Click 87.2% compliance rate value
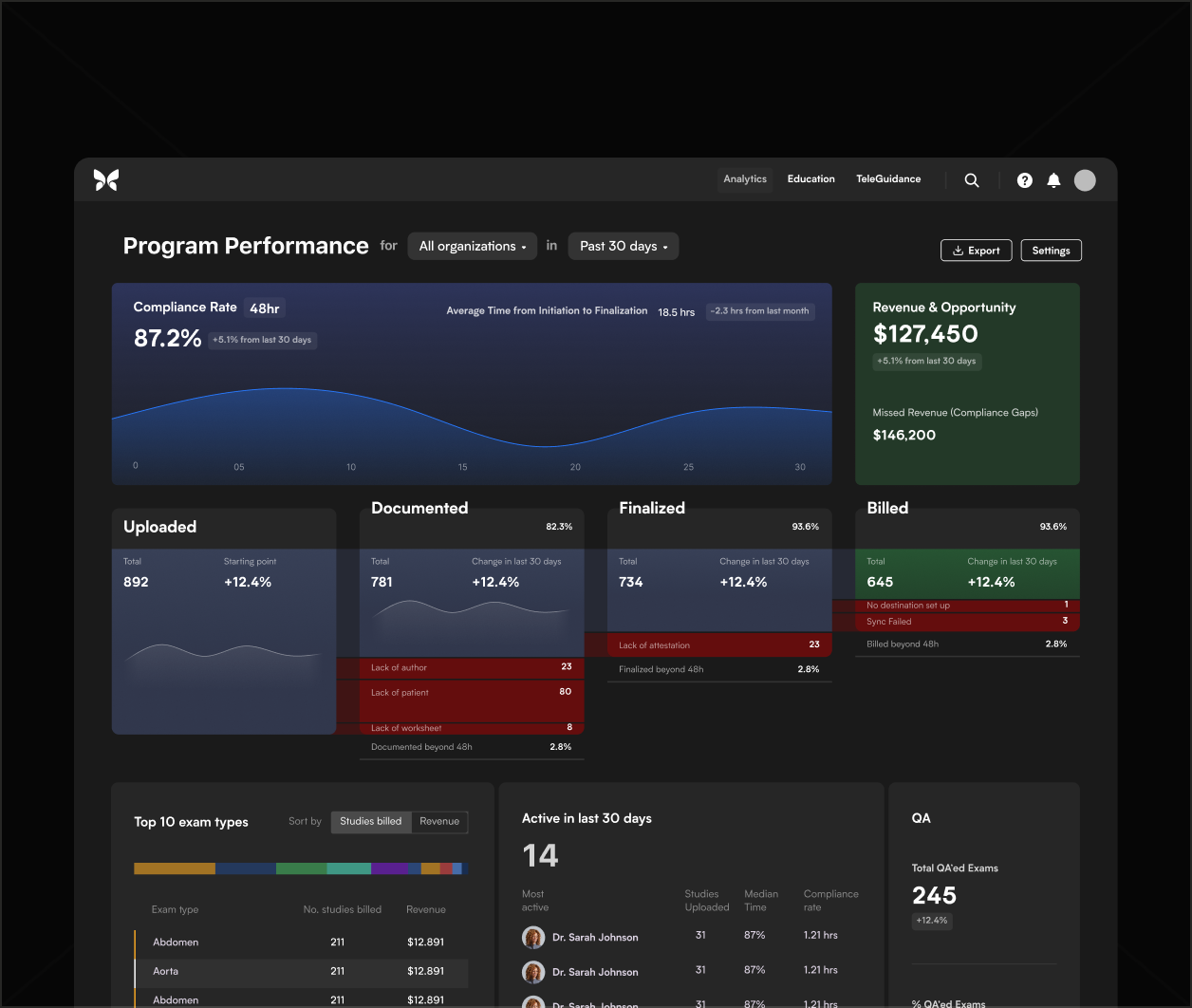Screen dimensions: 1192x1008 point(168,339)
